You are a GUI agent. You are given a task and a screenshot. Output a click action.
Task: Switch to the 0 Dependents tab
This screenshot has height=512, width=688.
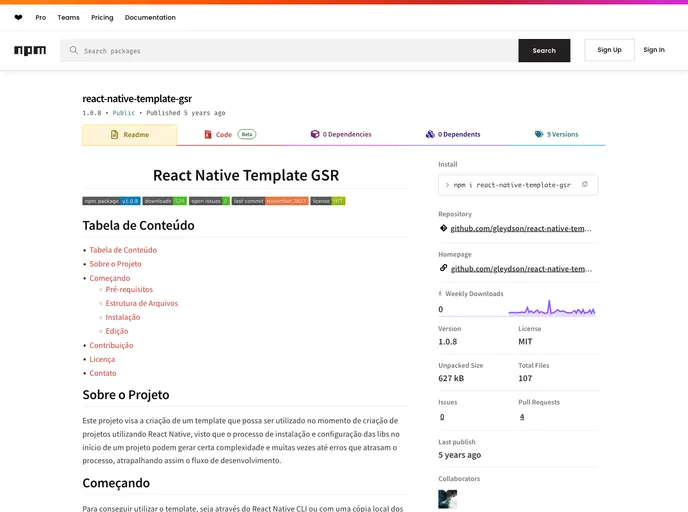453,134
